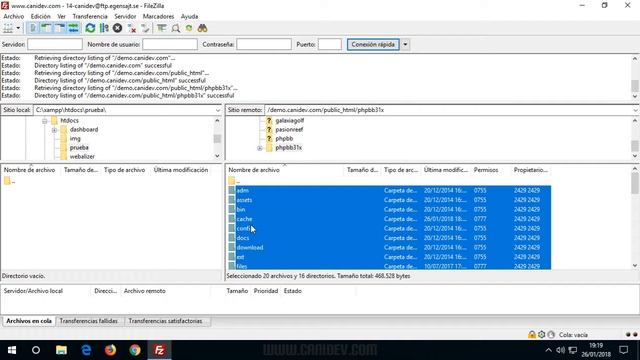Open the Site Manager icon

(x=8, y=28)
